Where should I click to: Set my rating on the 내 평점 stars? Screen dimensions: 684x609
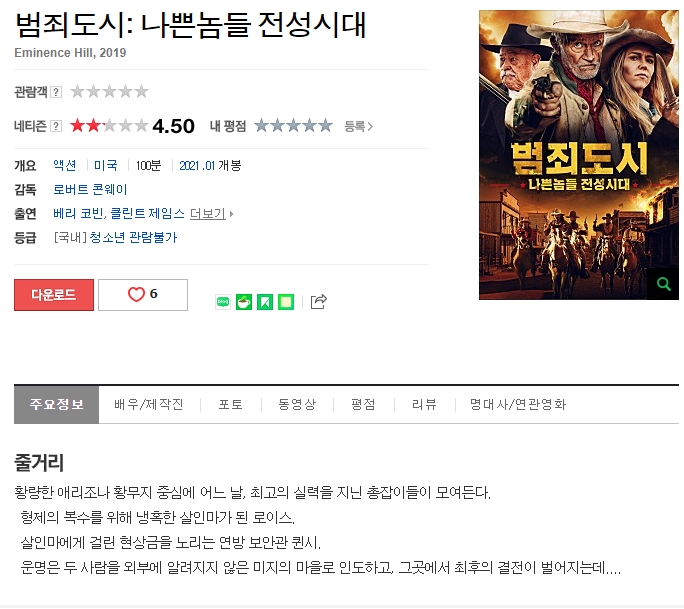pyautogui.click(x=293, y=126)
